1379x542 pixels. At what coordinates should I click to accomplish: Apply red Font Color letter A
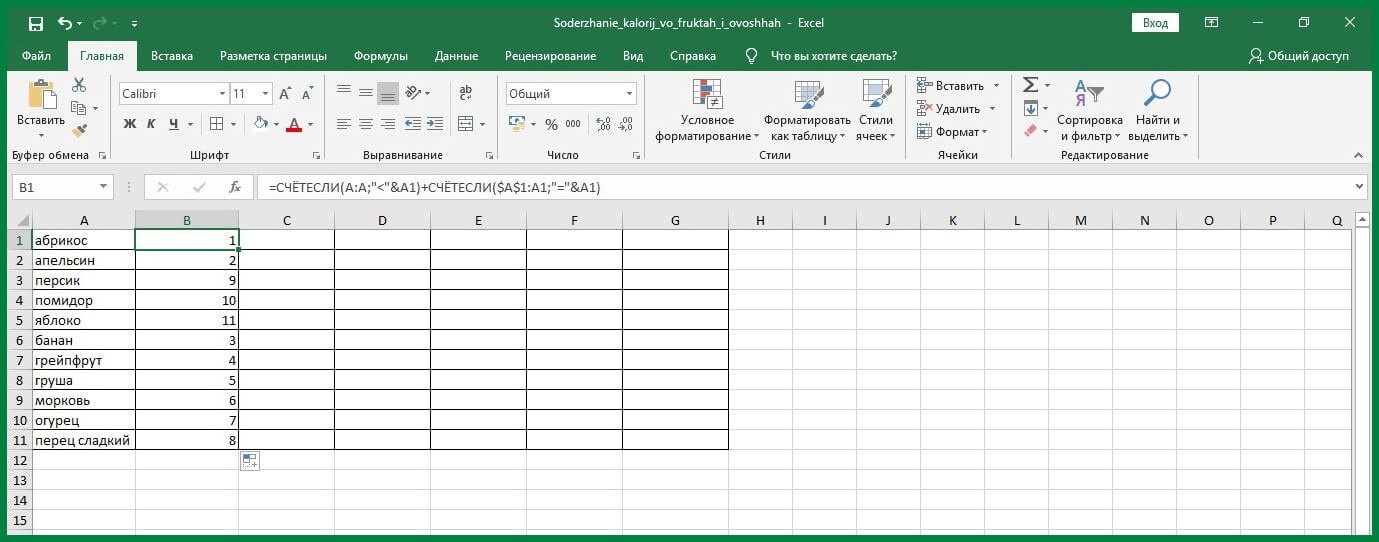294,124
